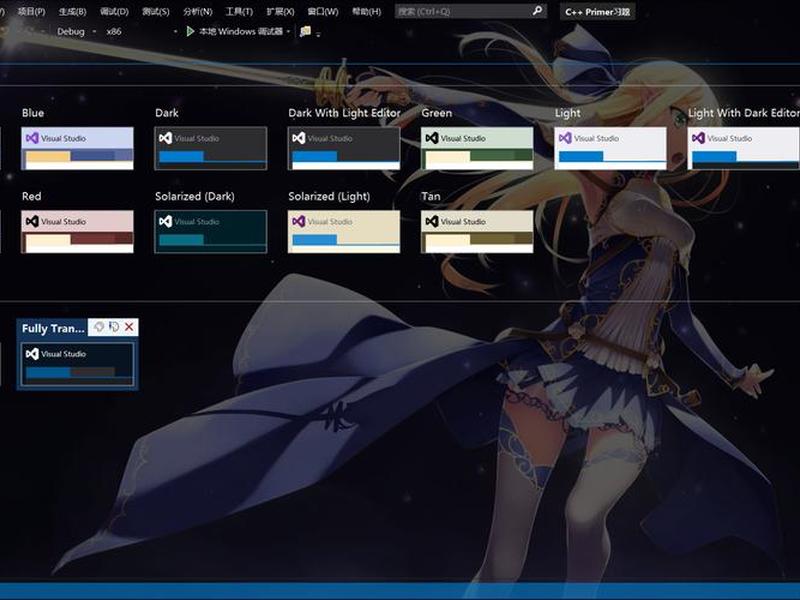The height and width of the screenshot is (600, 800).
Task: Expand the arrow beside 本地 Windows 调试器
Action: pyautogui.click(x=288, y=32)
